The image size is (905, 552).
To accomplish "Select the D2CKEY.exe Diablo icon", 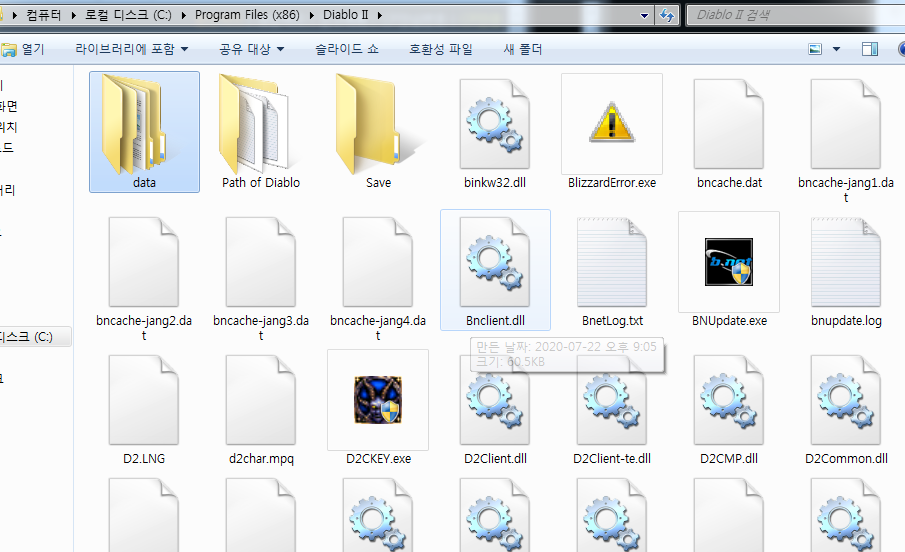I will [378, 400].
